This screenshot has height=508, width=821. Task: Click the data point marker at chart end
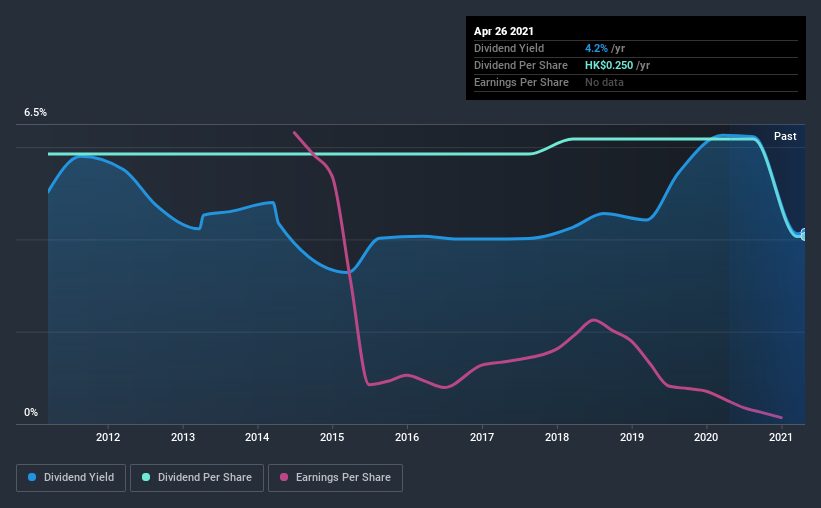(804, 235)
